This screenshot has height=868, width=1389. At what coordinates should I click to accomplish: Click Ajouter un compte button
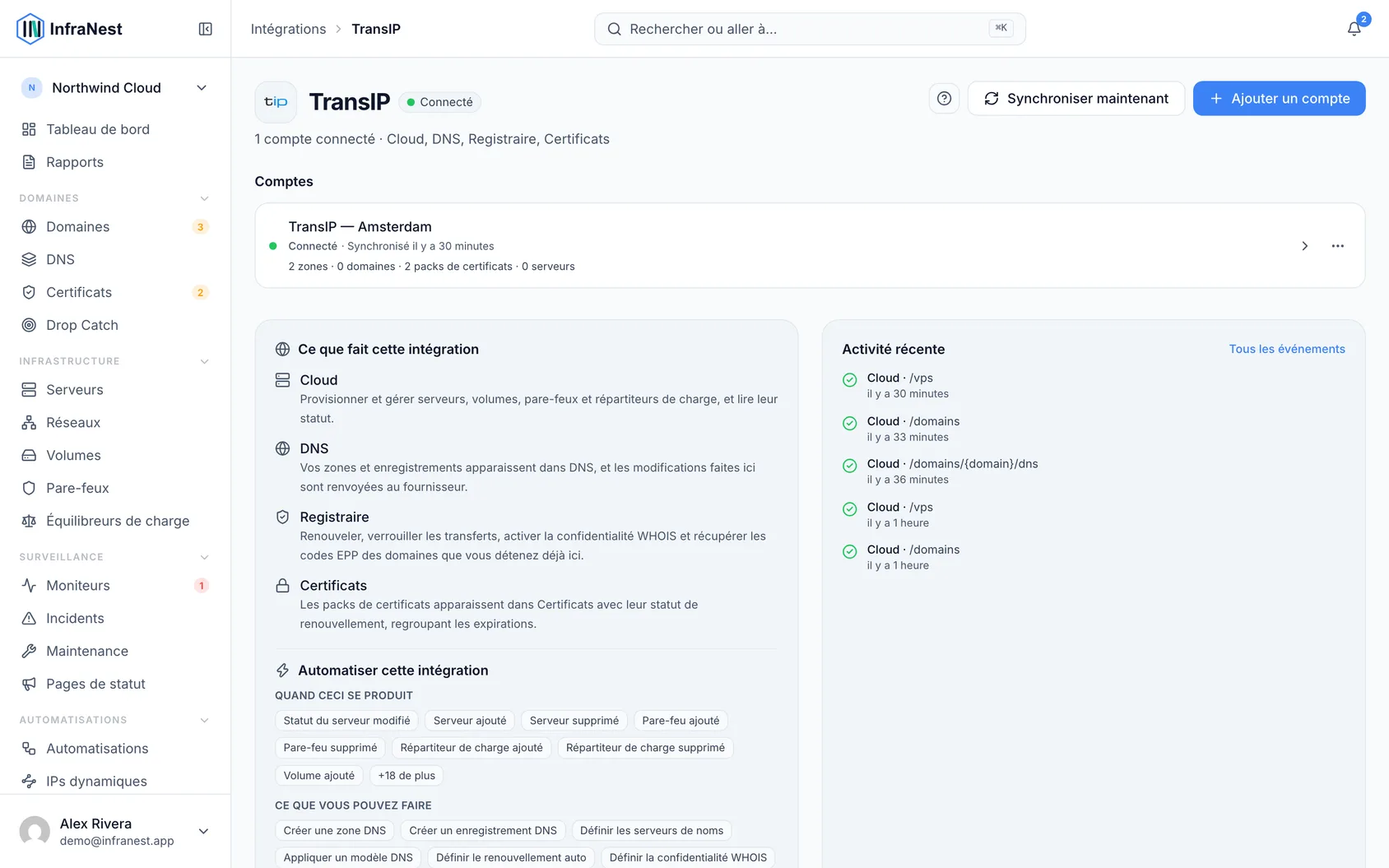click(x=1280, y=99)
